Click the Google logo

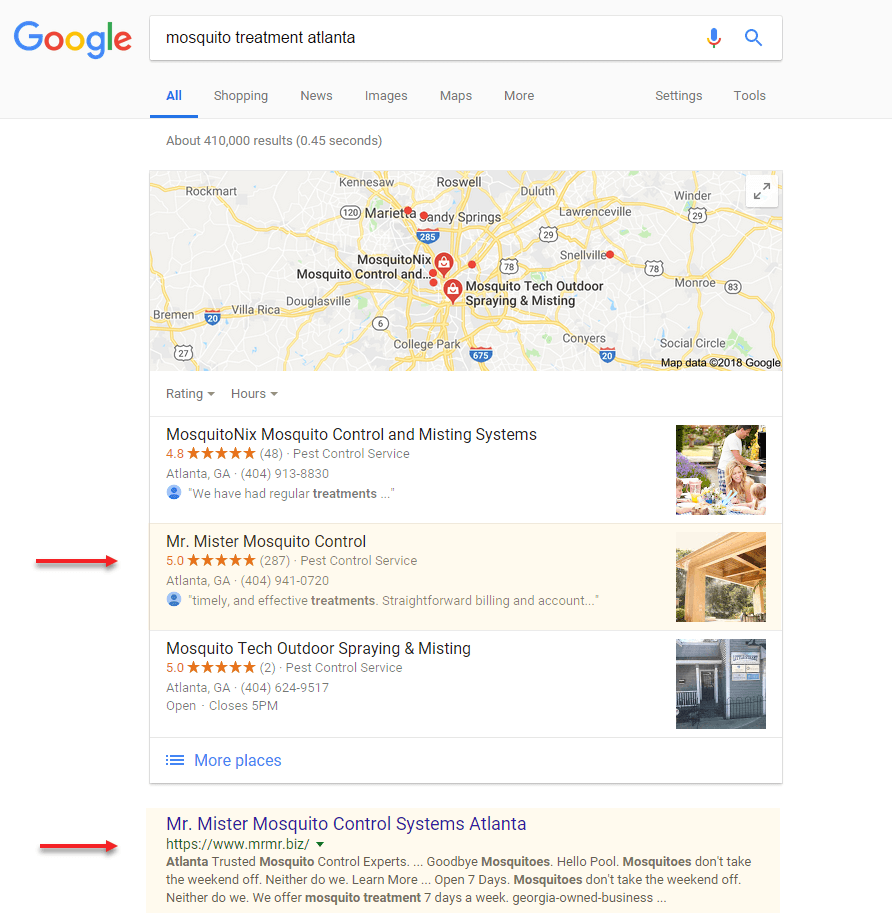tap(73, 39)
